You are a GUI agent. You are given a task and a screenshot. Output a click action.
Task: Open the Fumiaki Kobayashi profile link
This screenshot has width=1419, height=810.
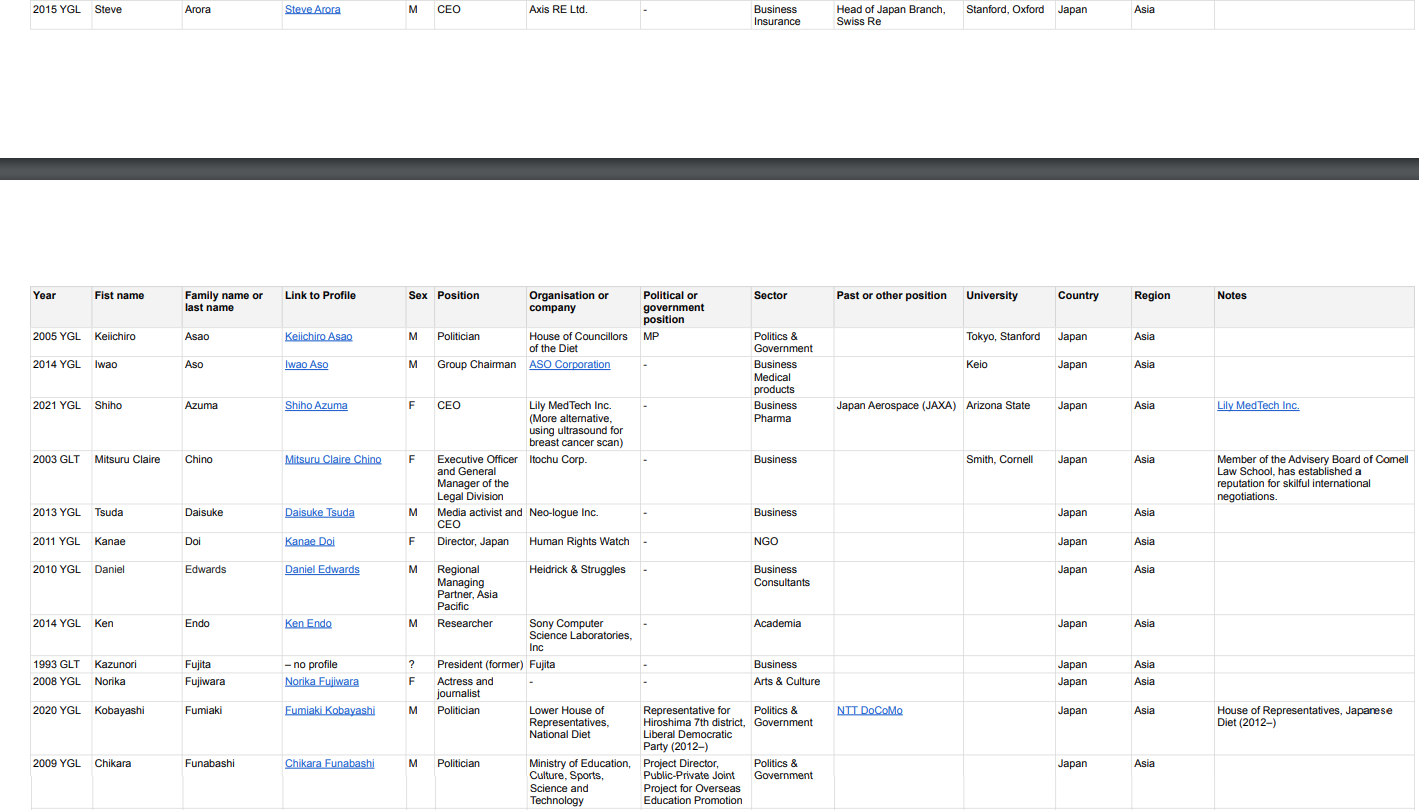click(330, 710)
